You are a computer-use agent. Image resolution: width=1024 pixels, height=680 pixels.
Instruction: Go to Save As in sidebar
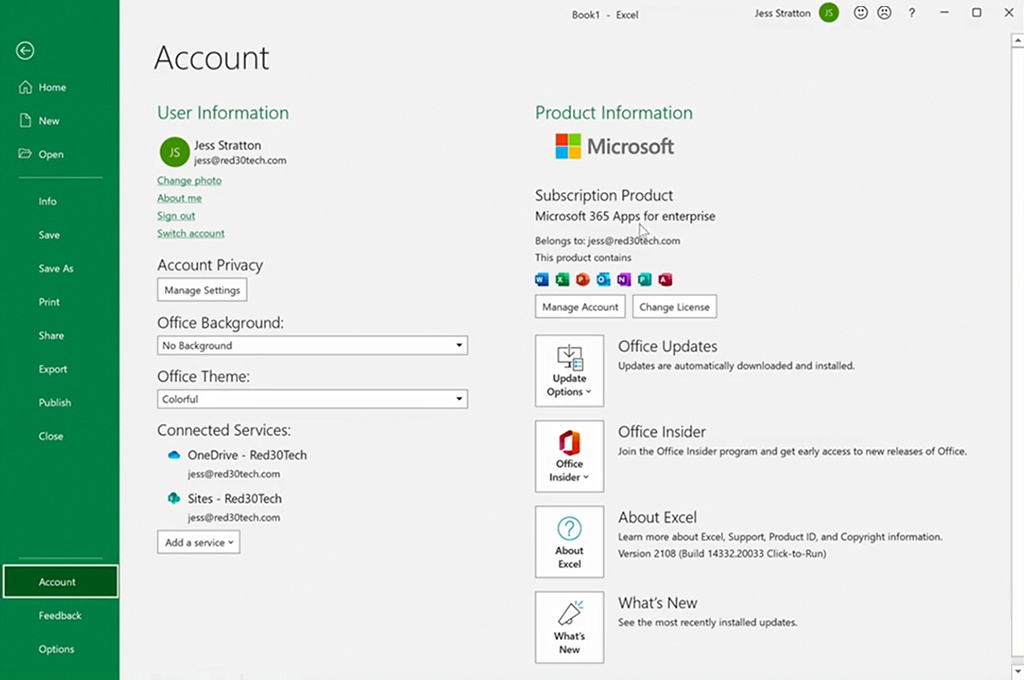[x=56, y=269]
